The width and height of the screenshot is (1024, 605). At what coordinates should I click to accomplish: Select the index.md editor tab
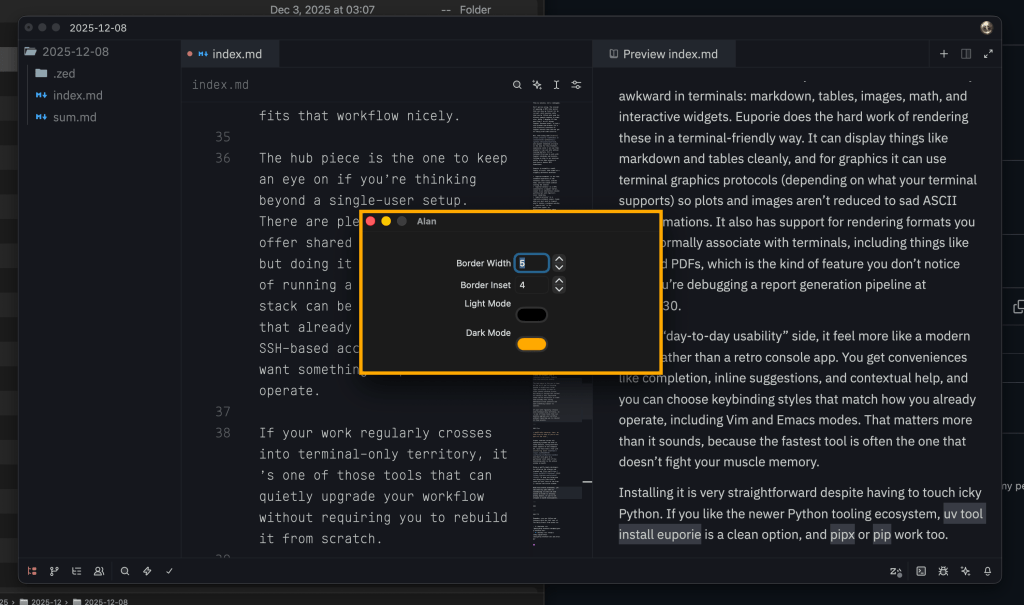[235, 54]
